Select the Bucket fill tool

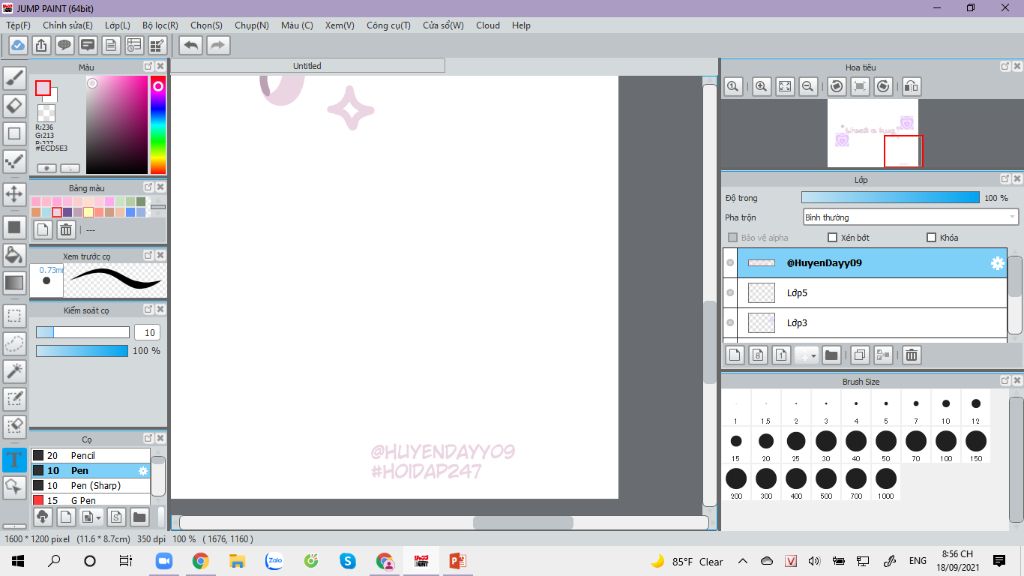[14, 255]
